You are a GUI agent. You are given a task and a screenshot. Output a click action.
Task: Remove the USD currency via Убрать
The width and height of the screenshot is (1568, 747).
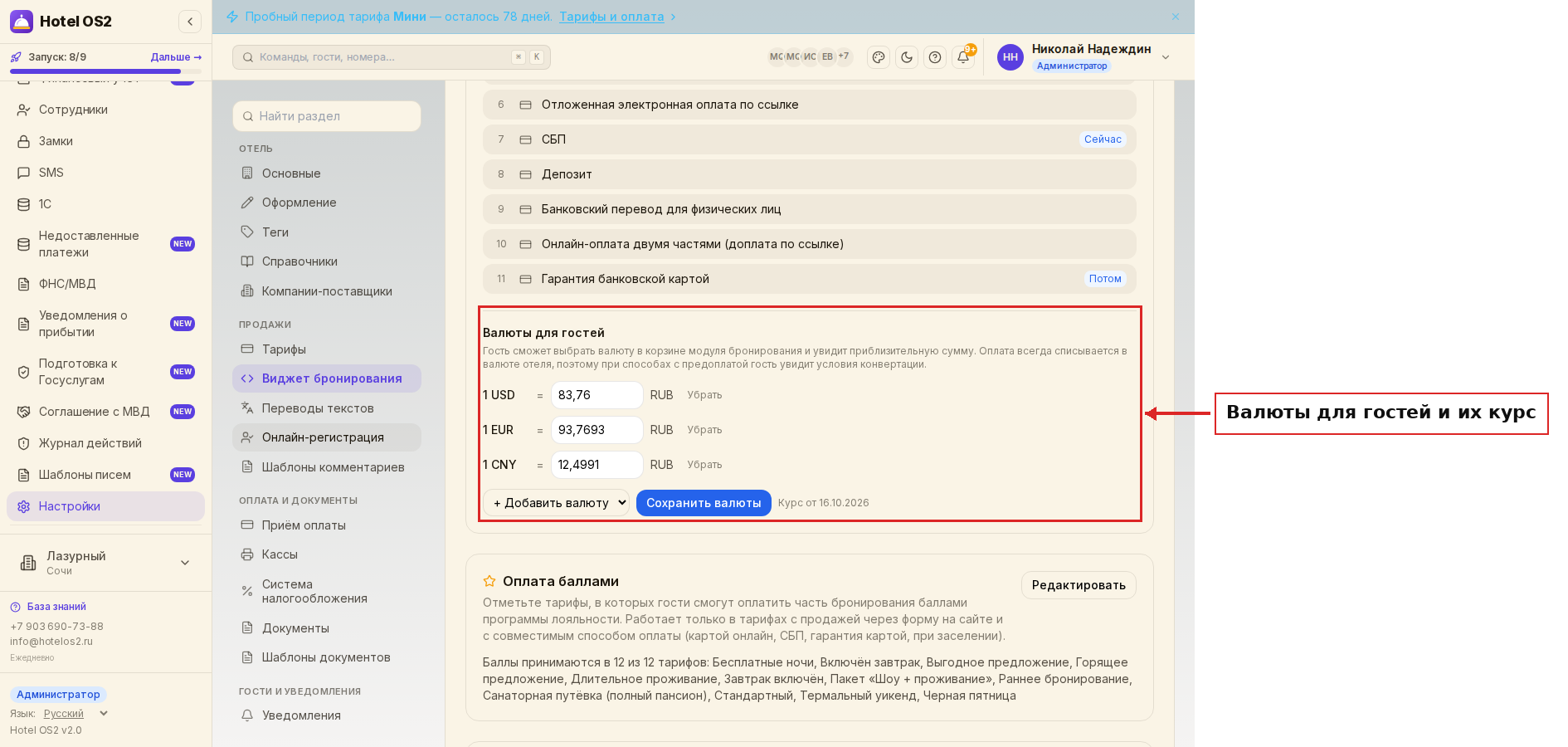[704, 395]
